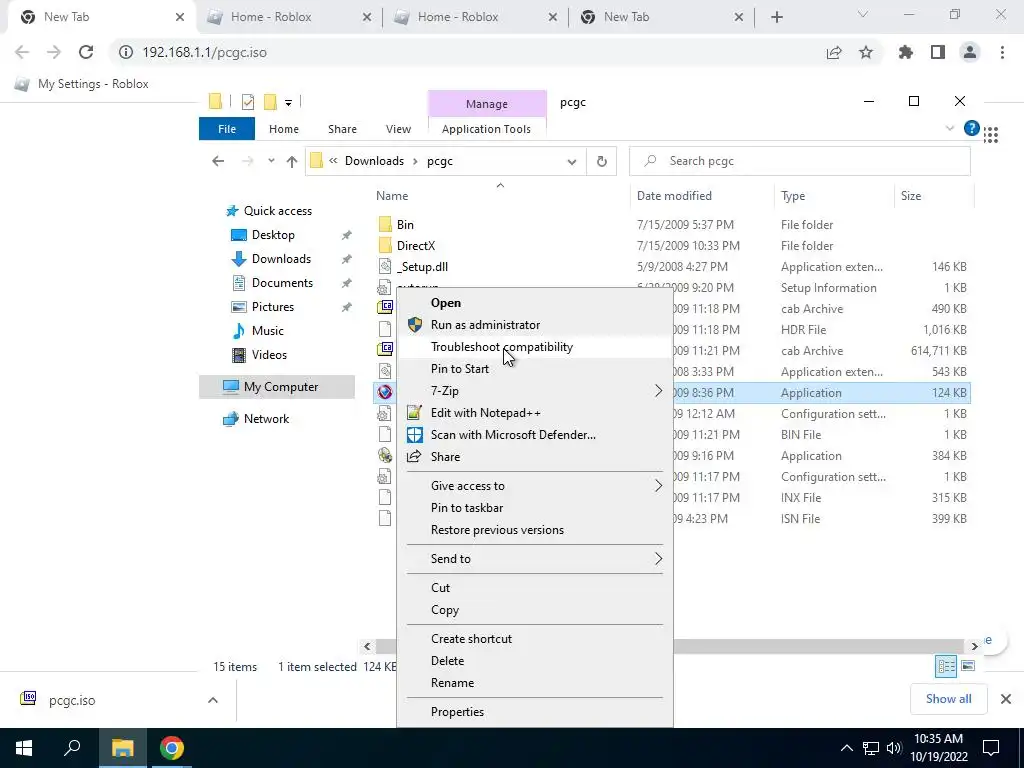Screen dimensions: 1024x768
Task: Show hidden system tray icons
Action: coord(846,748)
